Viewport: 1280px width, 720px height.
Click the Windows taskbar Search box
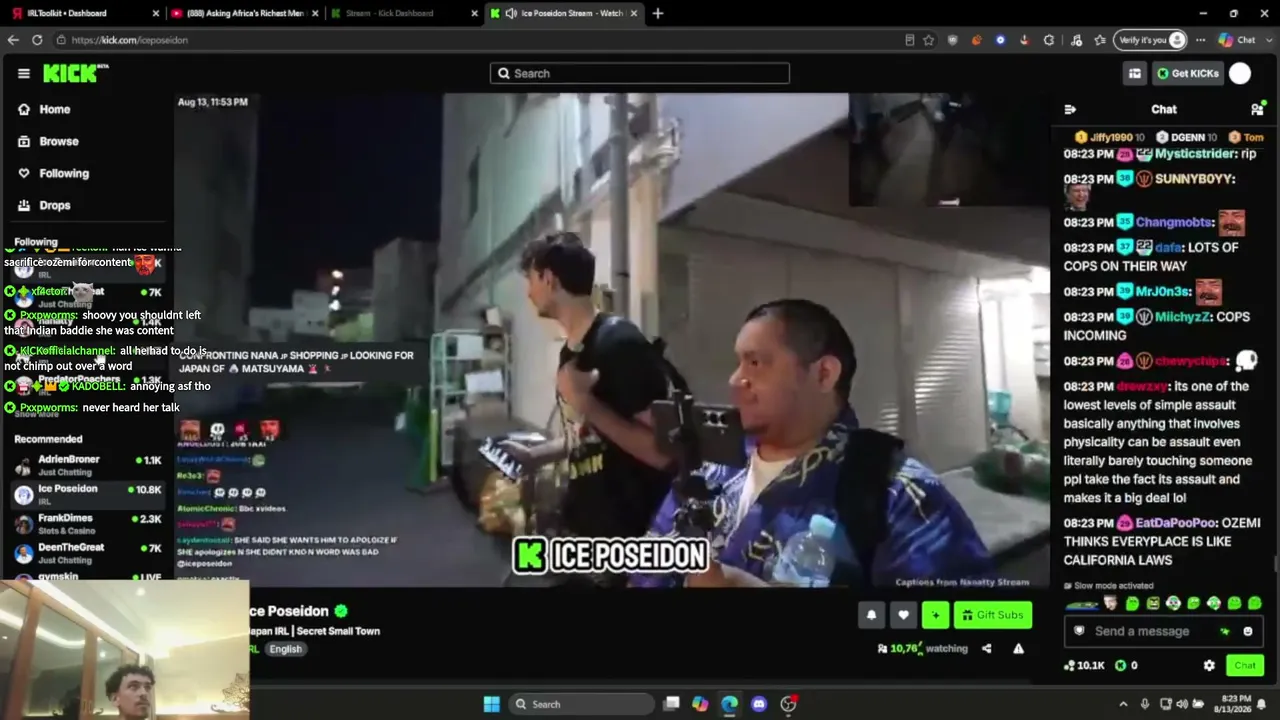pos(582,704)
